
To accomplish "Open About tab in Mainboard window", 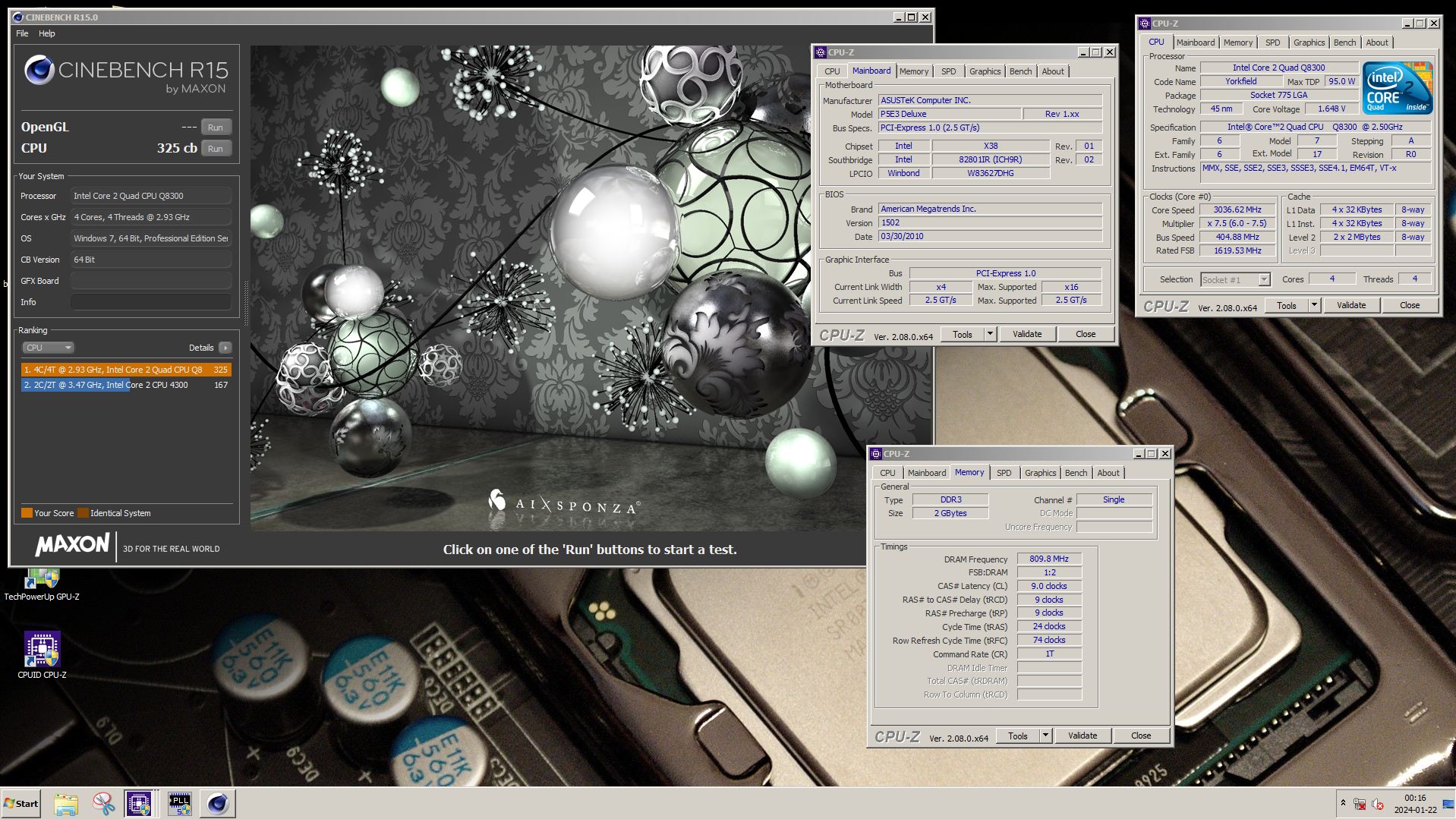I will click(1052, 71).
